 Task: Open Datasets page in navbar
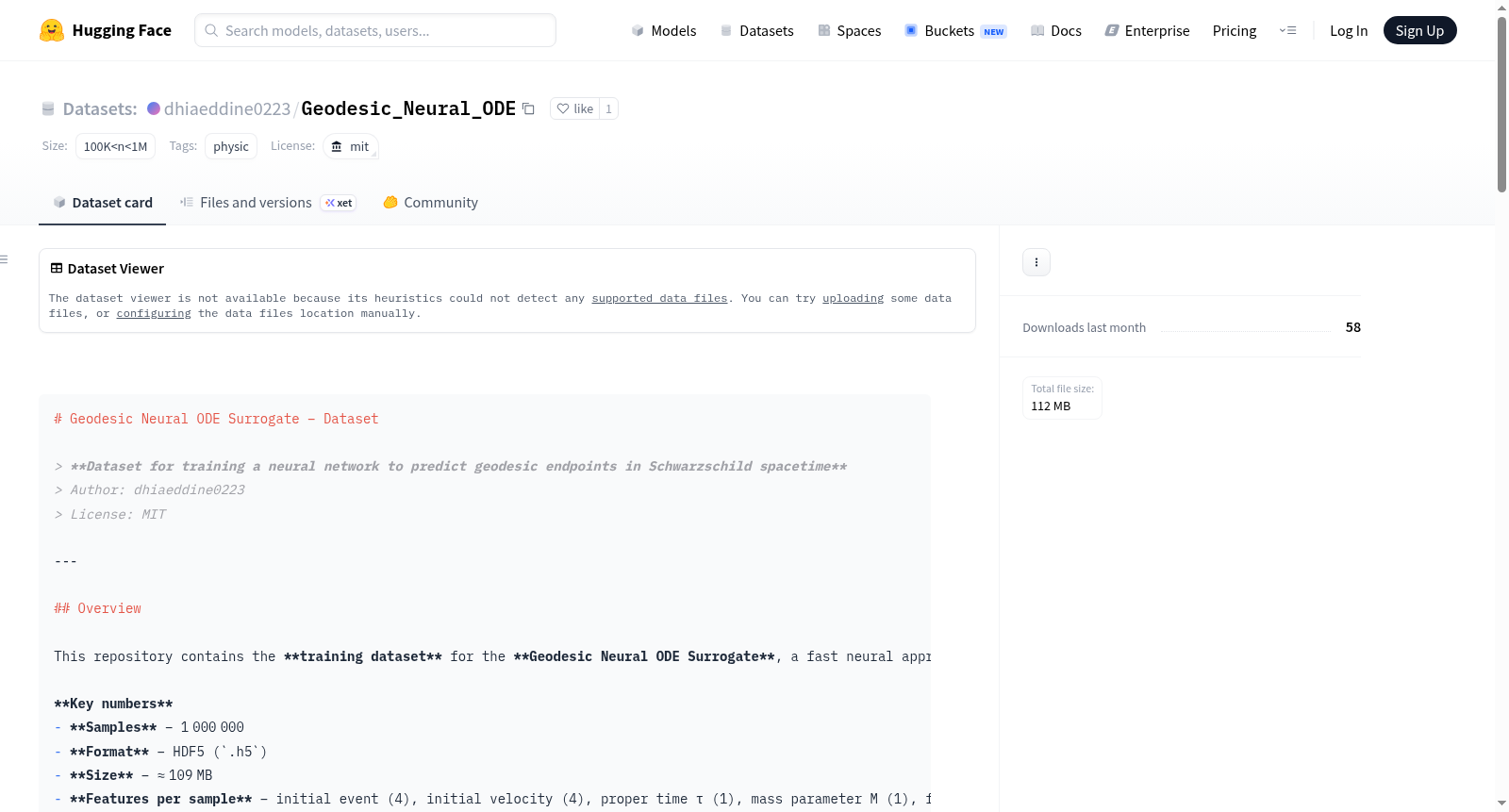[757, 30]
